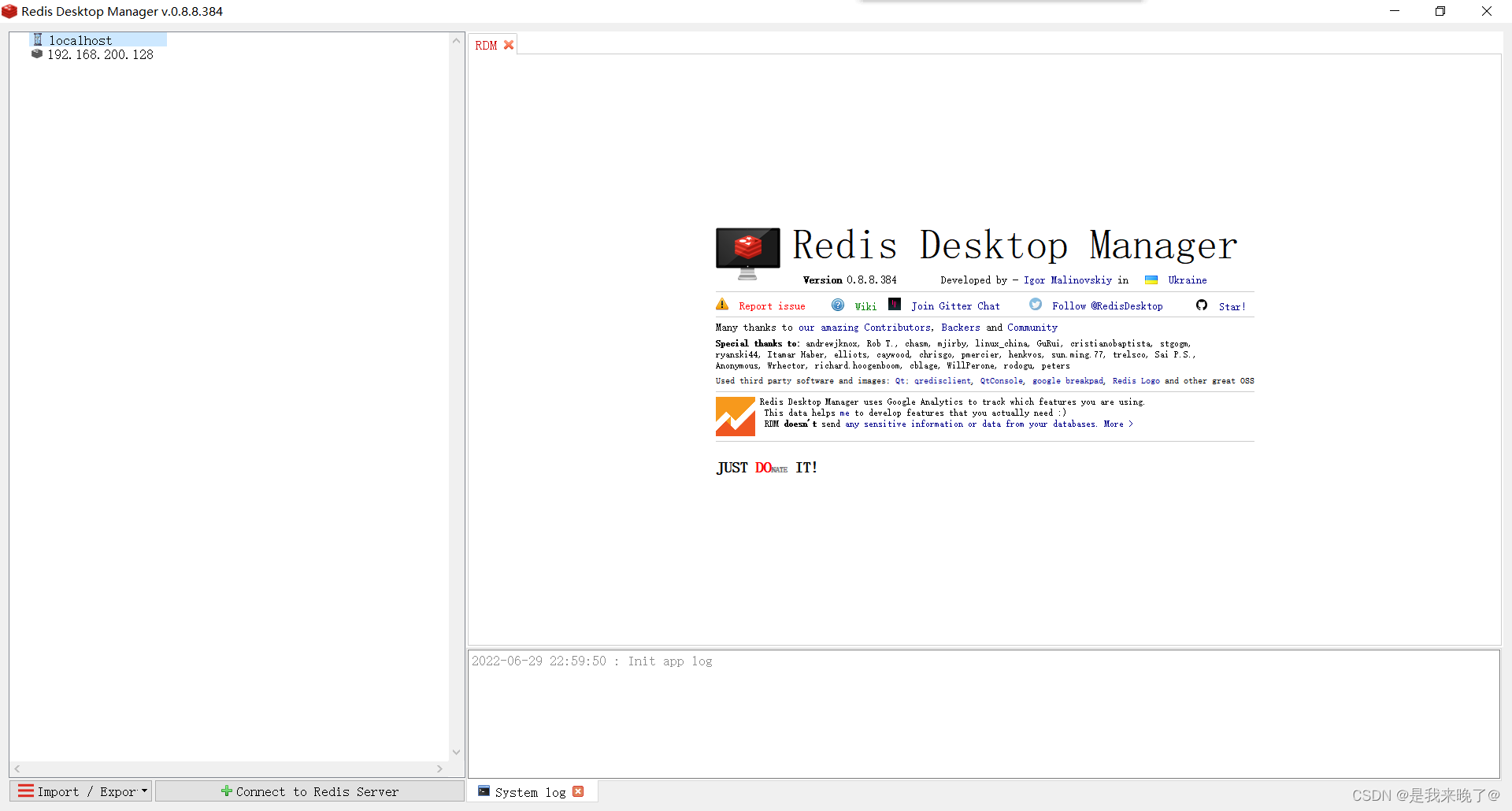Click the Google Analytics orange icon

point(736,416)
